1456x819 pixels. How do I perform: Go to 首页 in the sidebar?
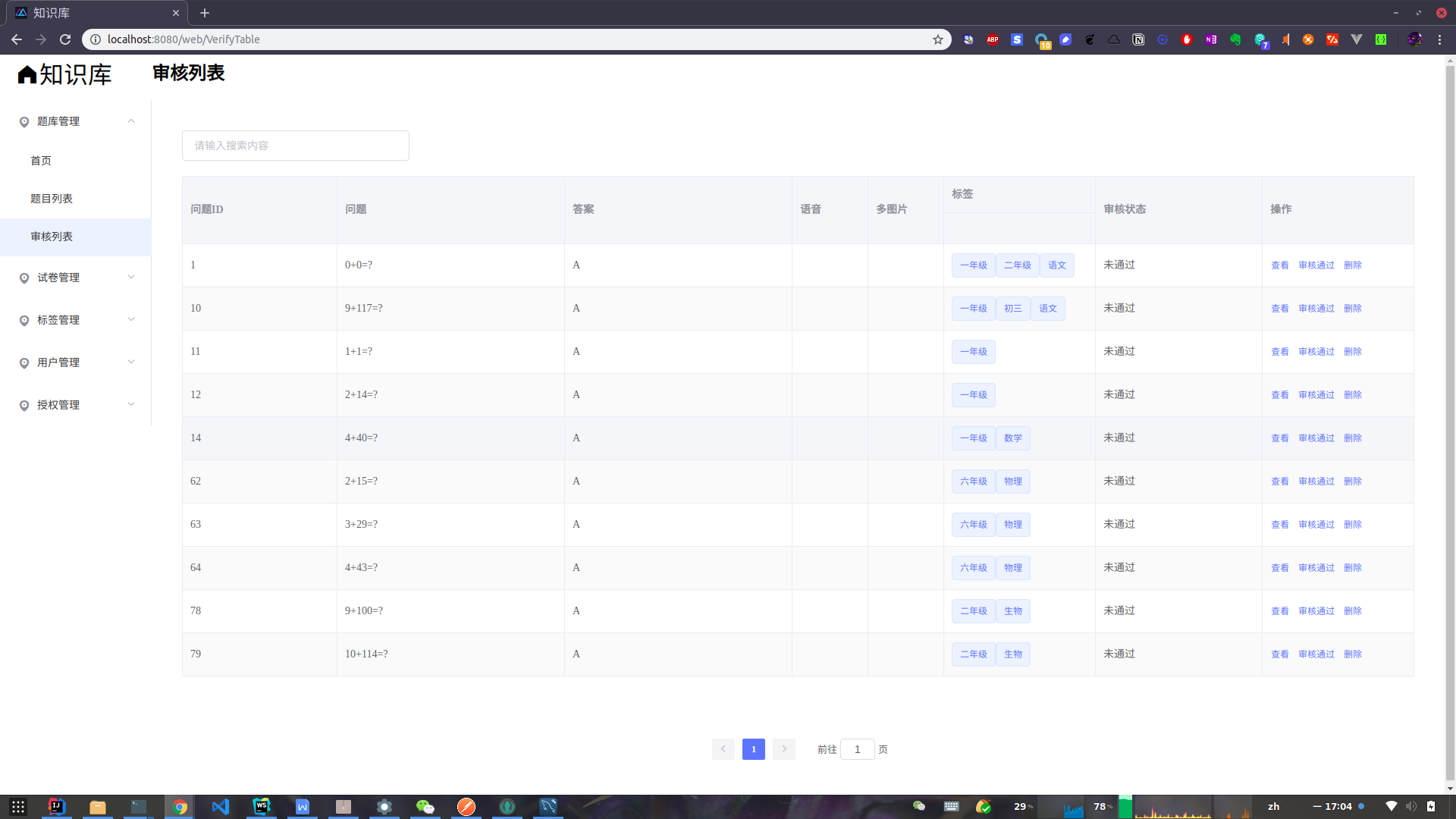[x=41, y=161]
